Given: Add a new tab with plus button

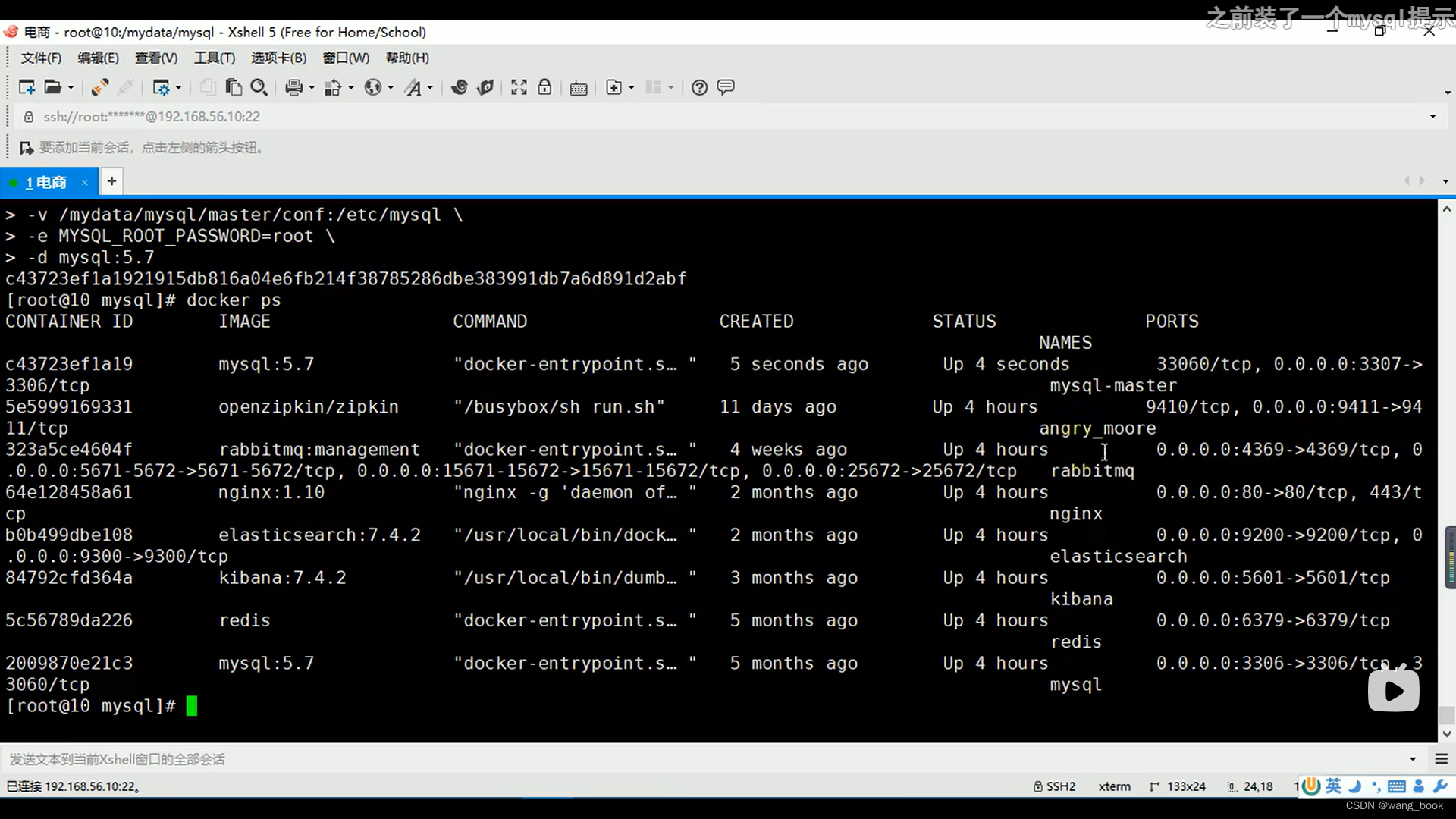Looking at the screenshot, I should [x=111, y=181].
